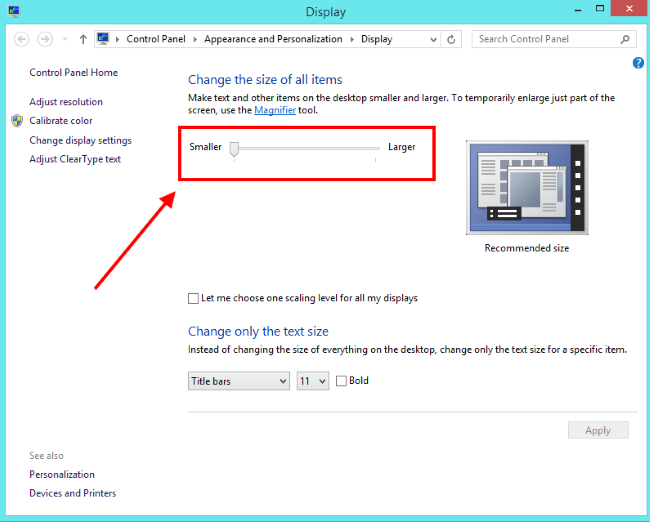Open the recent locations dropdown arrow
This screenshot has height=522, width=650.
click(x=65, y=39)
